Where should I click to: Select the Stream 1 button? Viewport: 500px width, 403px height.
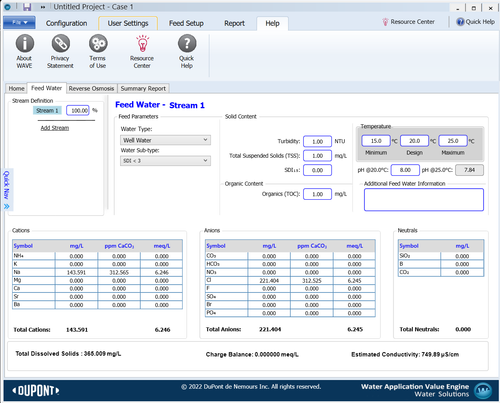click(47, 110)
